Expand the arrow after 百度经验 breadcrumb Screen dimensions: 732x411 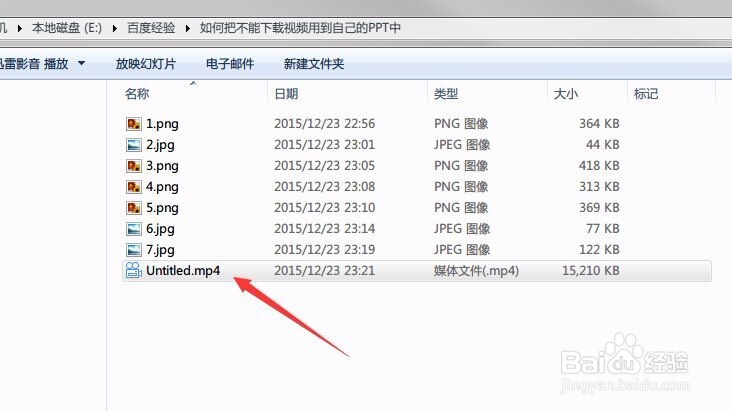pos(188,28)
